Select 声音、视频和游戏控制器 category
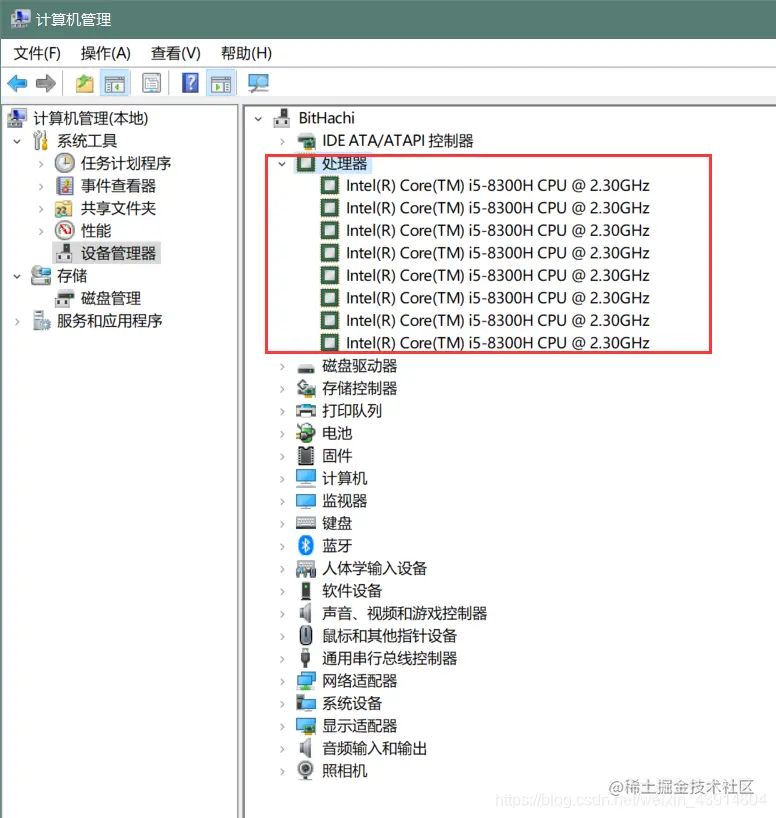776x818 pixels. pyautogui.click(x=404, y=613)
